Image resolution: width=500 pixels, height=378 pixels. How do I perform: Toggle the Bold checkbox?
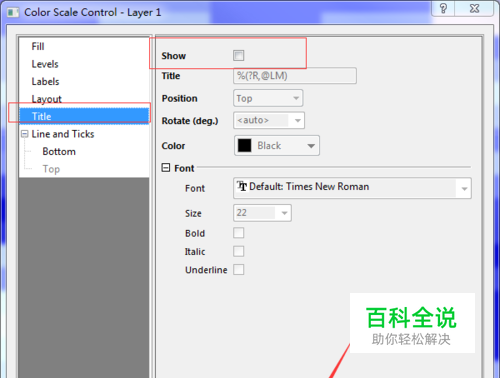point(239,233)
